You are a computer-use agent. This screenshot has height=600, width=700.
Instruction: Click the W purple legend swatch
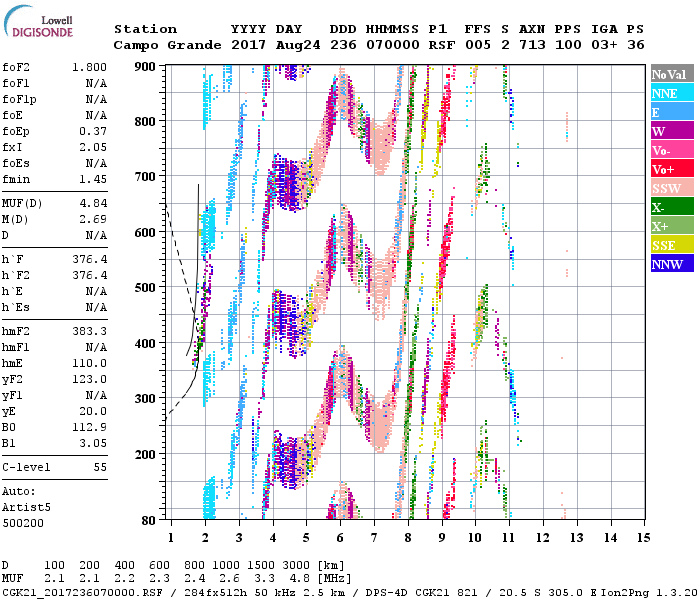pos(672,131)
